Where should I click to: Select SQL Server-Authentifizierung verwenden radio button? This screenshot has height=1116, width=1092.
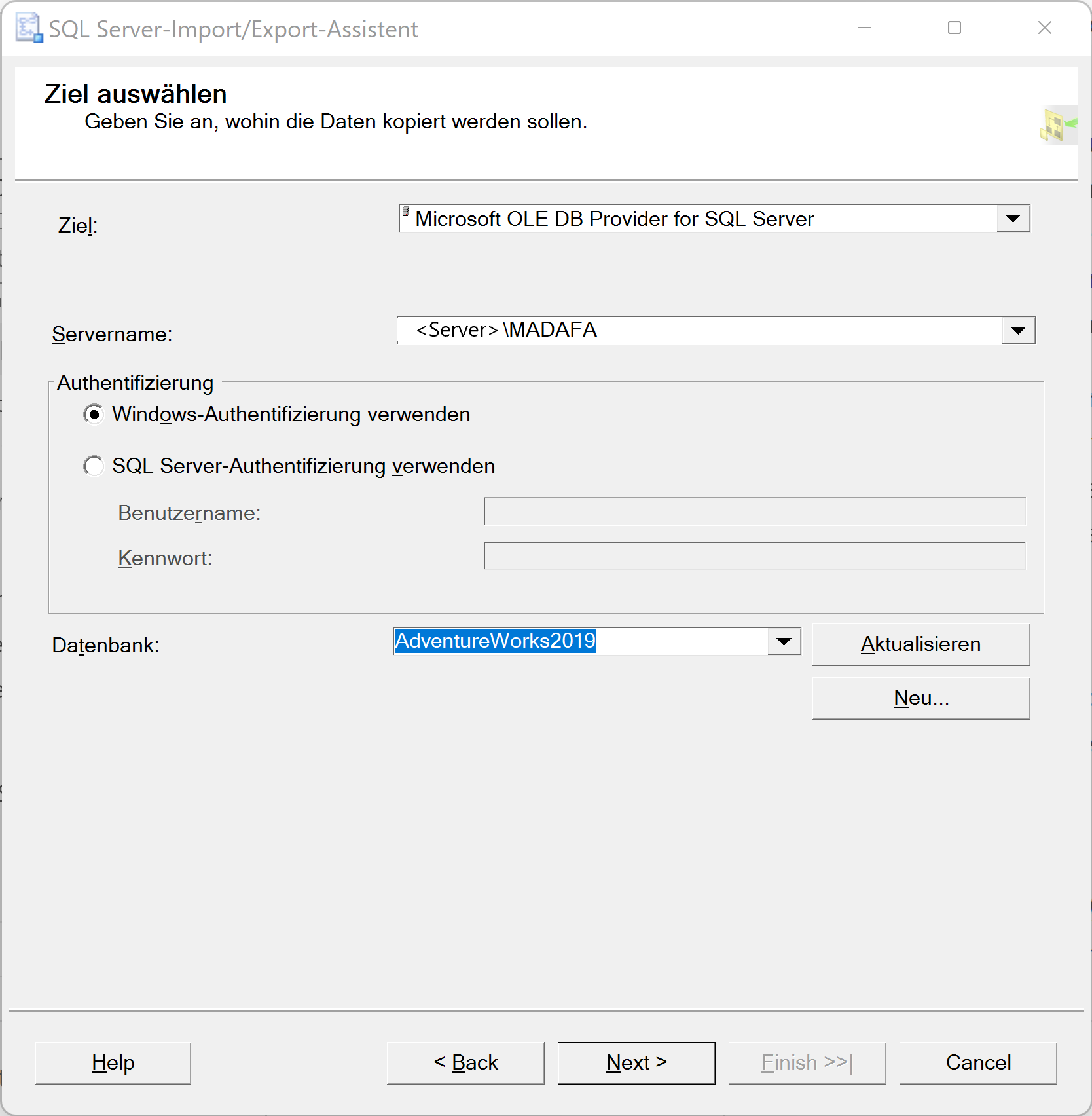[x=94, y=466]
